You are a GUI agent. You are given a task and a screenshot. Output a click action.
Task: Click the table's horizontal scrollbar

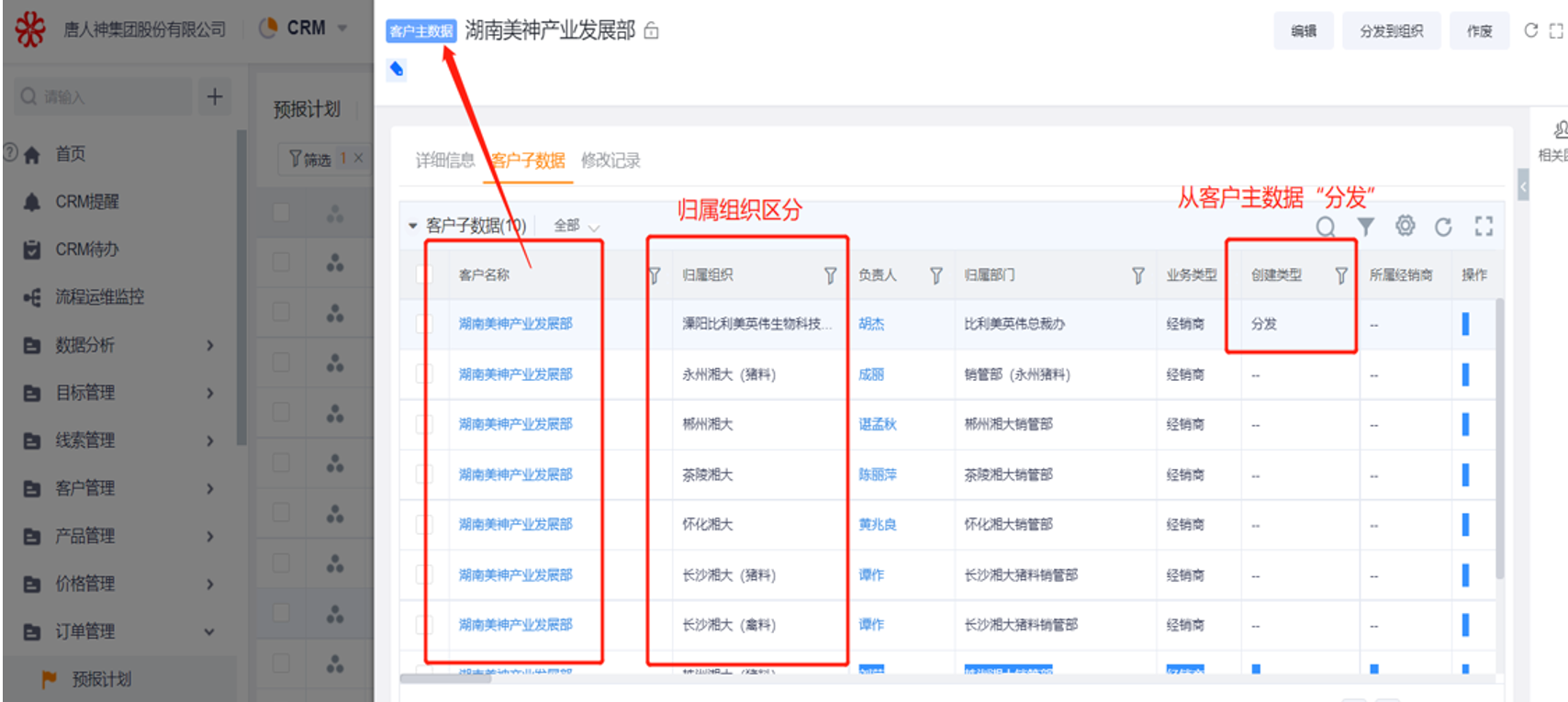pyautogui.click(x=446, y=679)
